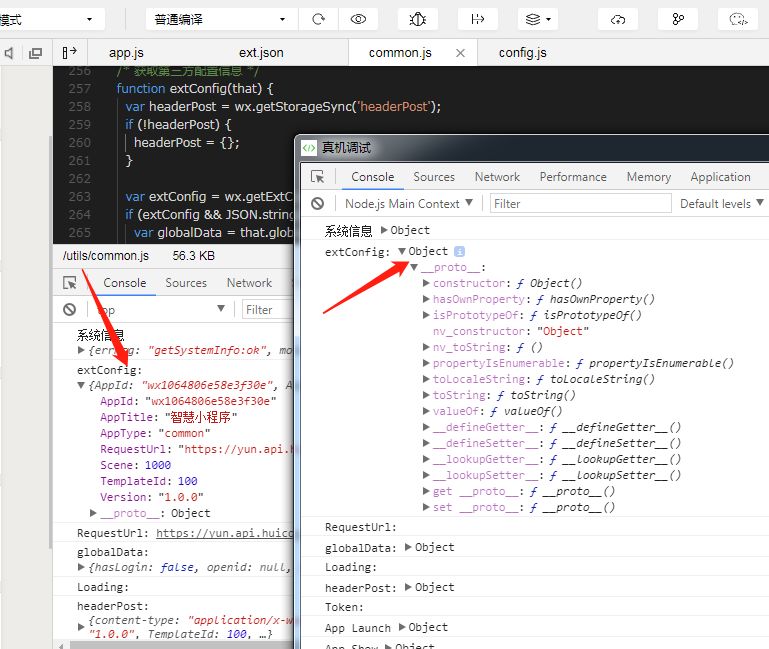The image size is (769, 649).
Task: Open the Default levels dropdown
Action: (721, 203)
